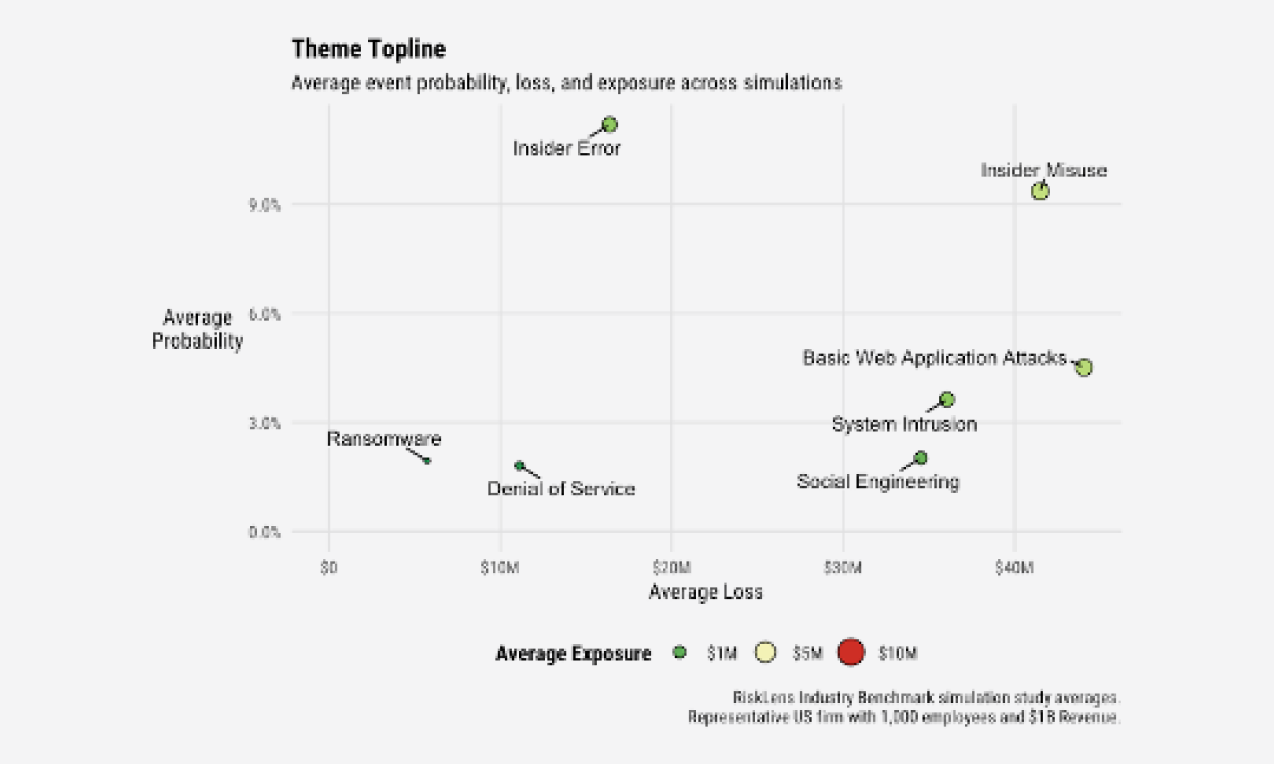Image resolution: width=1274 pixels, height=764 pixels.
Task: Click the green $1M exposure legend circle
Action: 680,653
